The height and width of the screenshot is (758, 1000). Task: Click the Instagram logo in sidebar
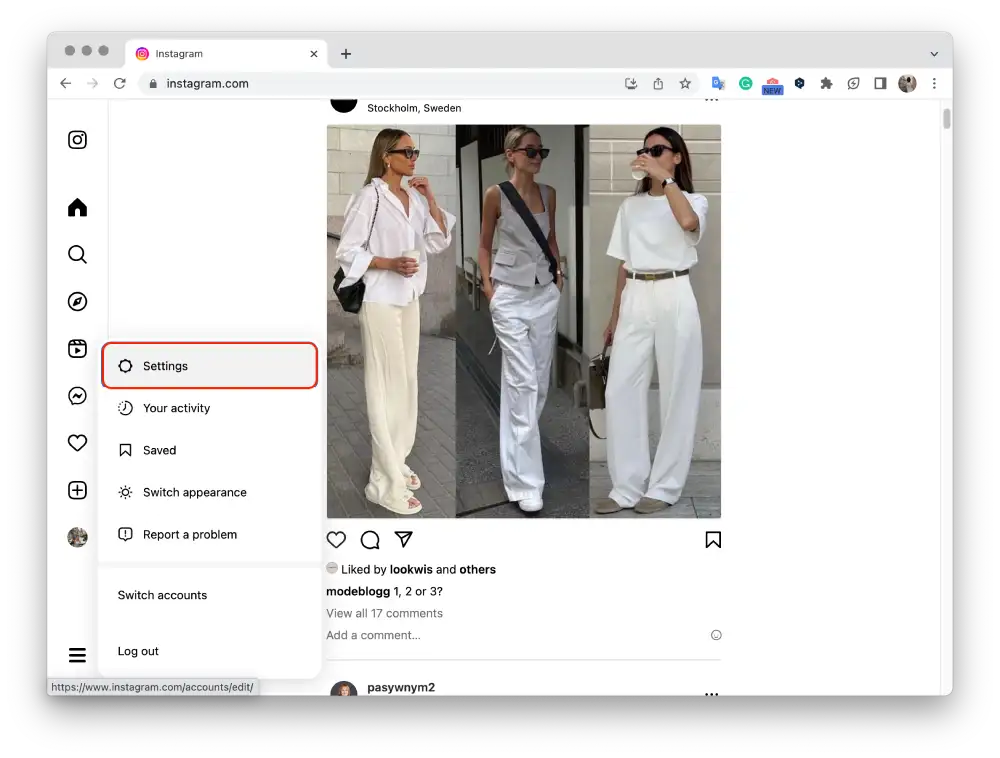[x=77, y=140]
